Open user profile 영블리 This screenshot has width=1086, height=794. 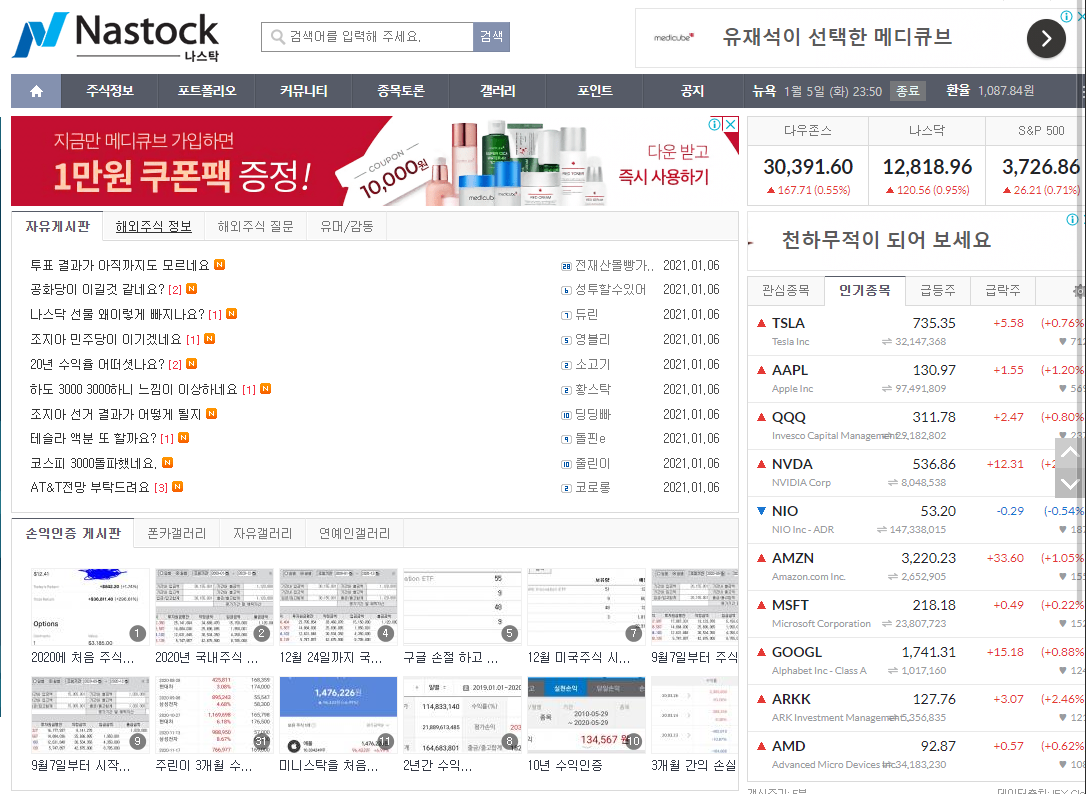(x=592, y=339)
